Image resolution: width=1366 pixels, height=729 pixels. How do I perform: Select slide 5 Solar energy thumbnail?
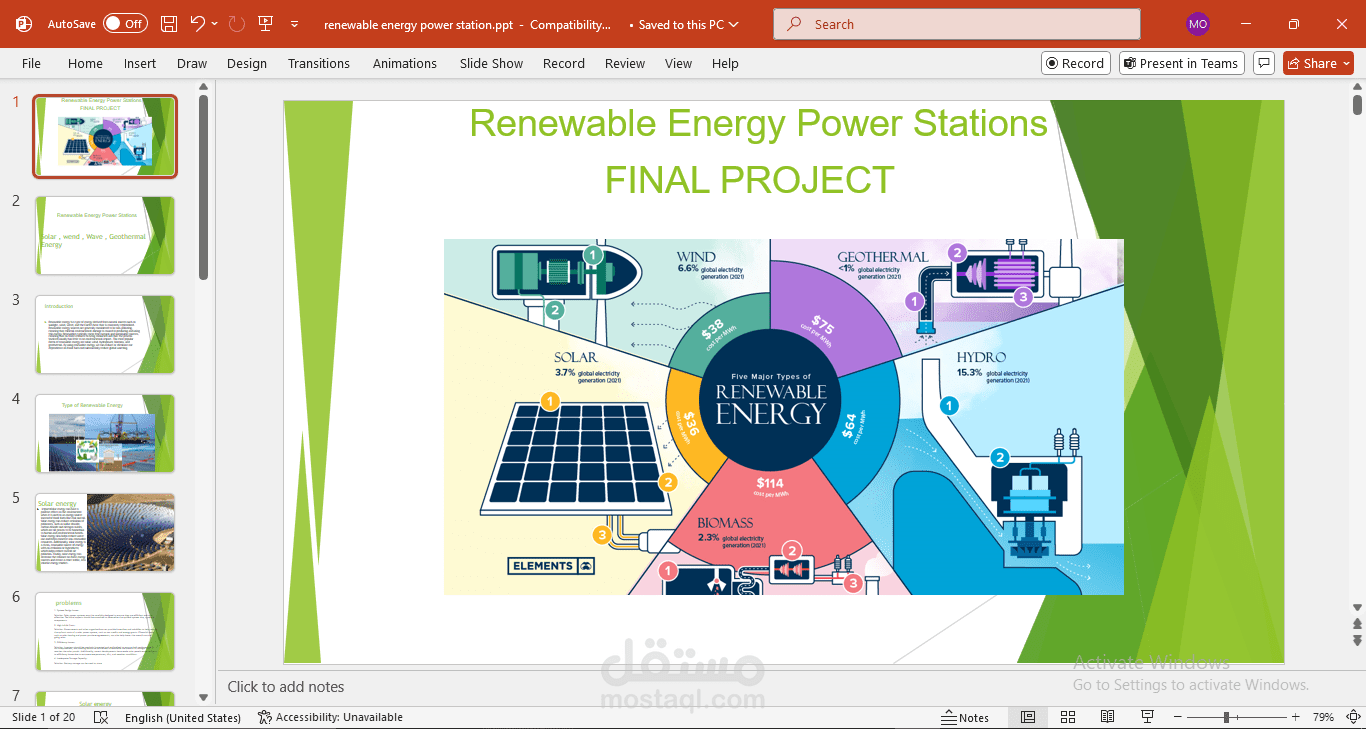(x=105, y=532)
